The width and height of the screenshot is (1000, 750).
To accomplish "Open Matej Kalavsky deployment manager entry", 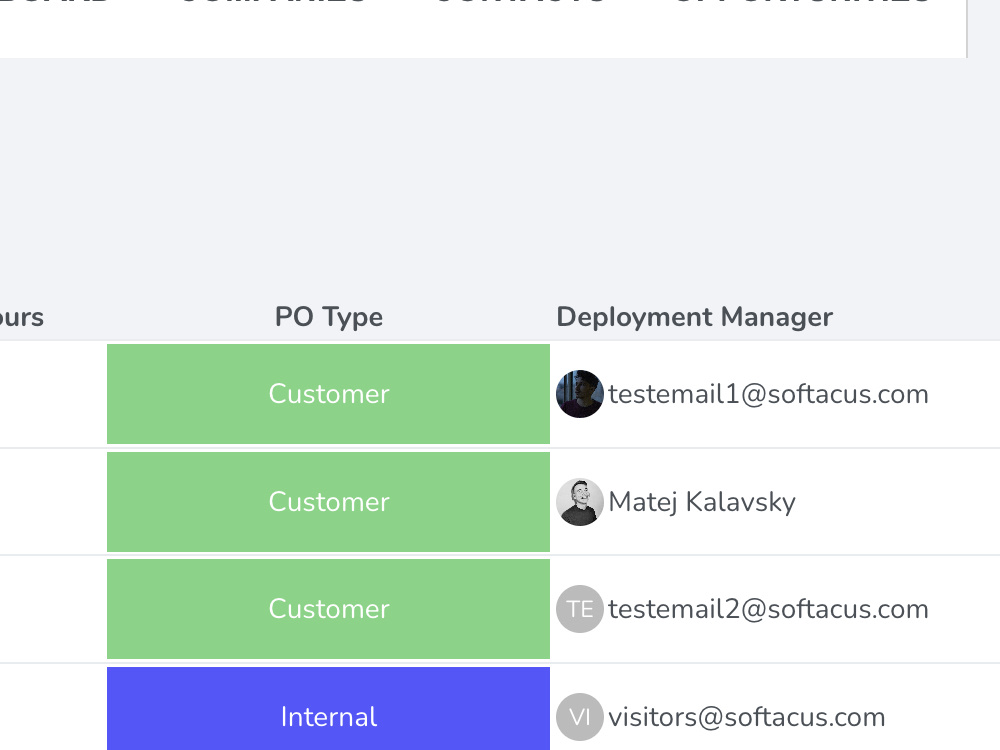I will point(702,502).
